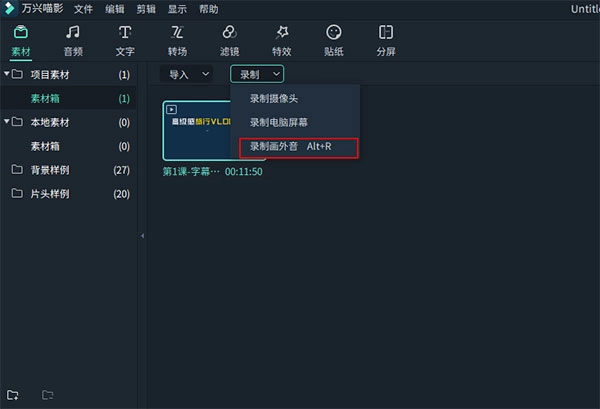Collapse the 本地素材 tree triangle
The image size is (600, 409).
[x=7, y=121]
